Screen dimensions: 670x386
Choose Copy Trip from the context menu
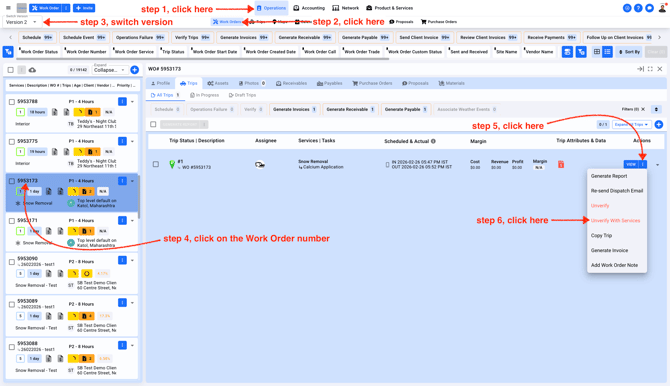click(x=601, y=236)
